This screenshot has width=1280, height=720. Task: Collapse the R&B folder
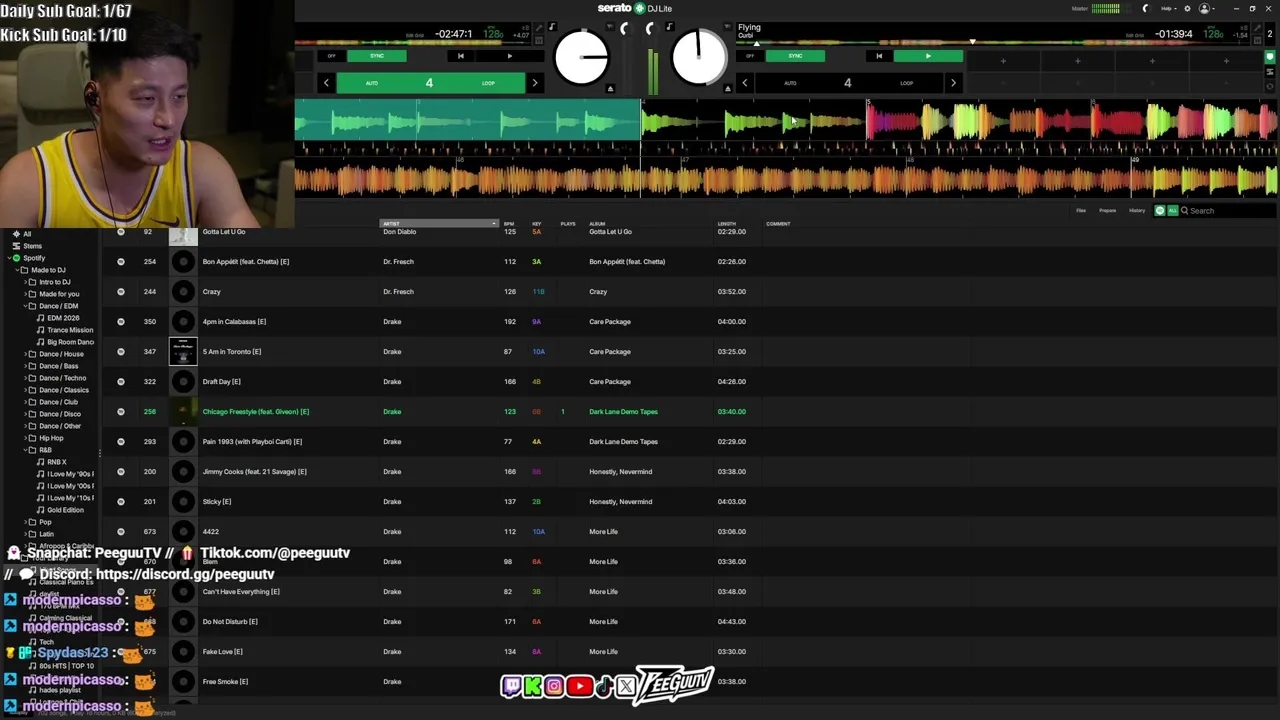[23, 450]
